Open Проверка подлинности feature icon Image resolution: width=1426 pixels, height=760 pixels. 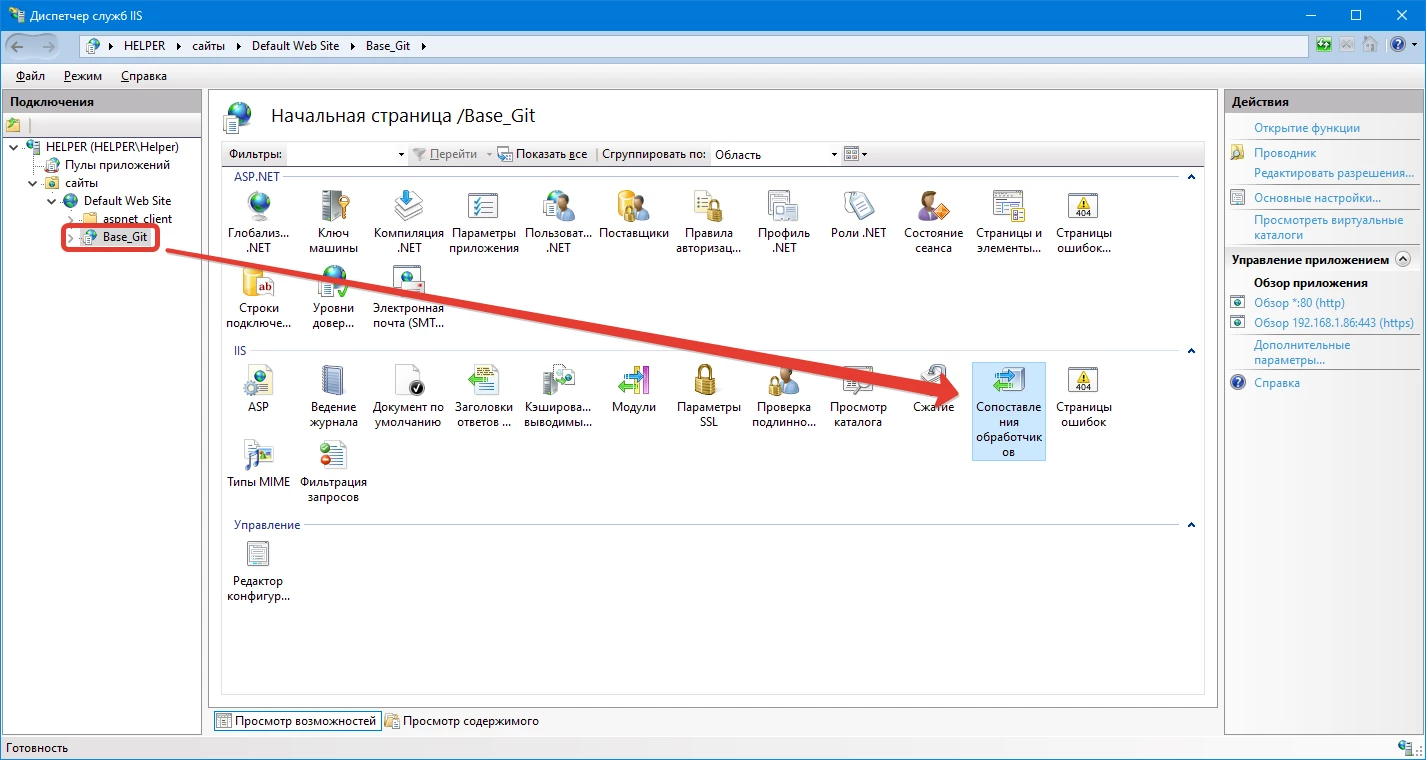coord(784,396)
